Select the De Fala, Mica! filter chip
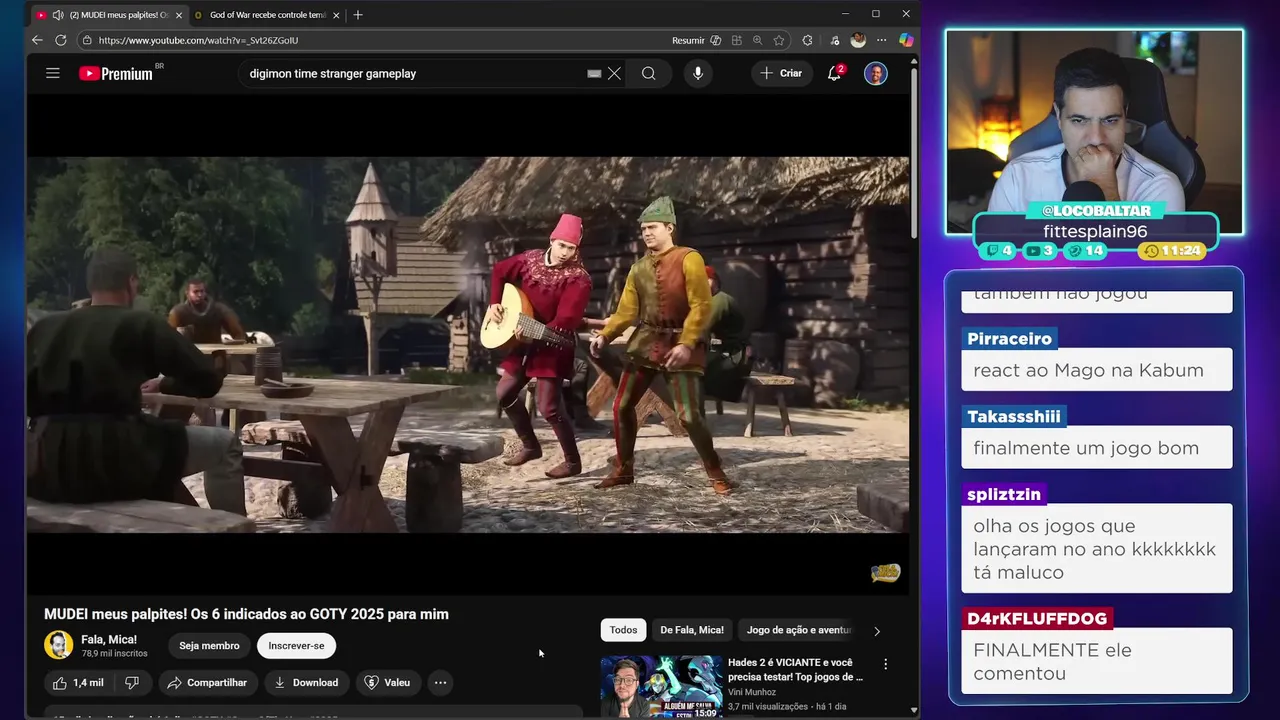This screenshot has width=1280, height=720. click(x=692, y=630)
